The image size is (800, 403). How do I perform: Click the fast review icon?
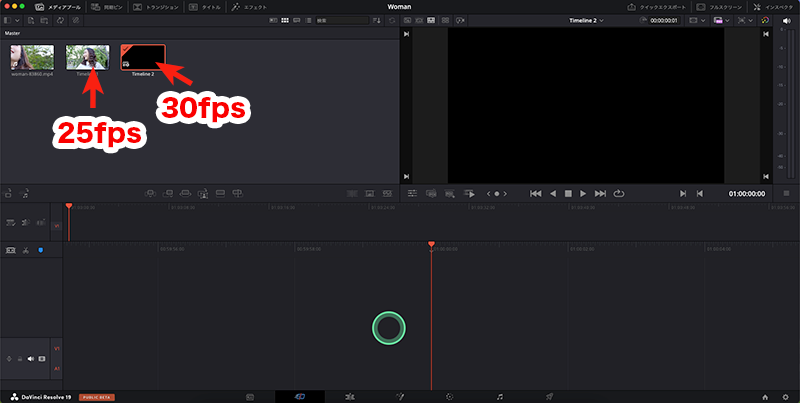[460, 20]
